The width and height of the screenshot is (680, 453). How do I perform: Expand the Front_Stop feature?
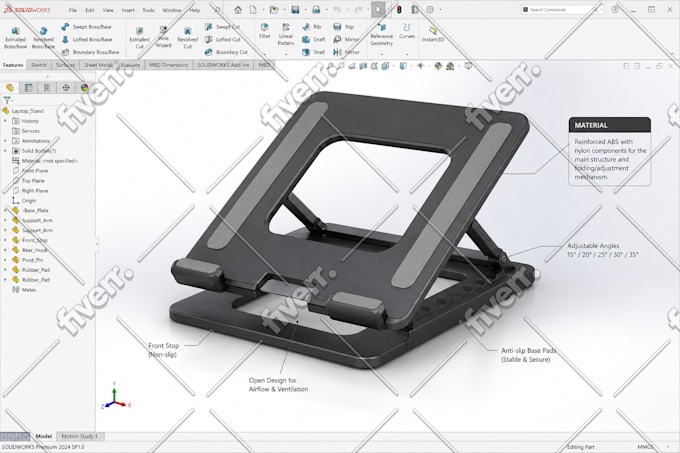tap(5, 240)
